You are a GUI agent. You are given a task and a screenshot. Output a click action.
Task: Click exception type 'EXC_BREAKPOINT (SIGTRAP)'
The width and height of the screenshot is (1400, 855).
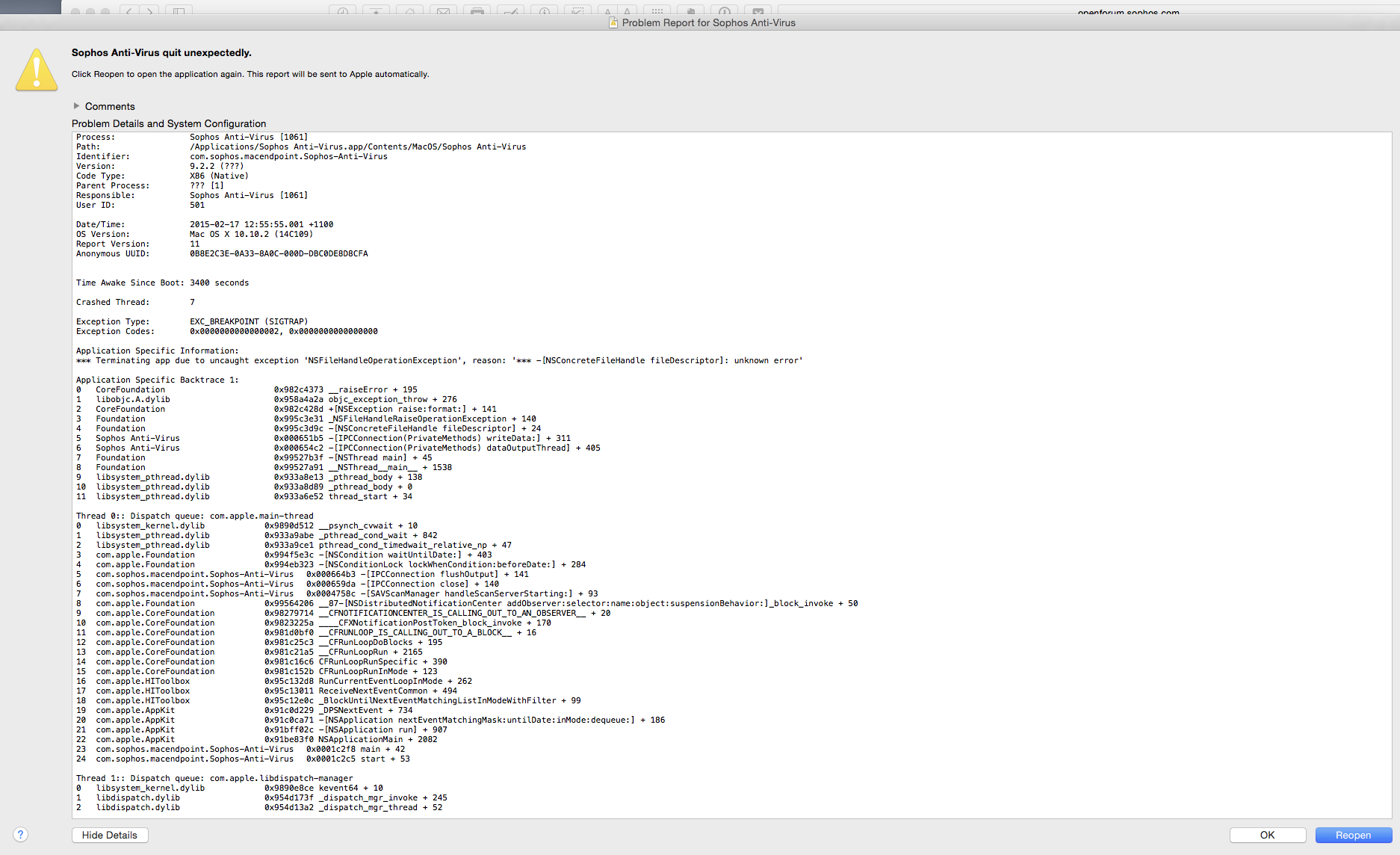[x=249, y=321]
